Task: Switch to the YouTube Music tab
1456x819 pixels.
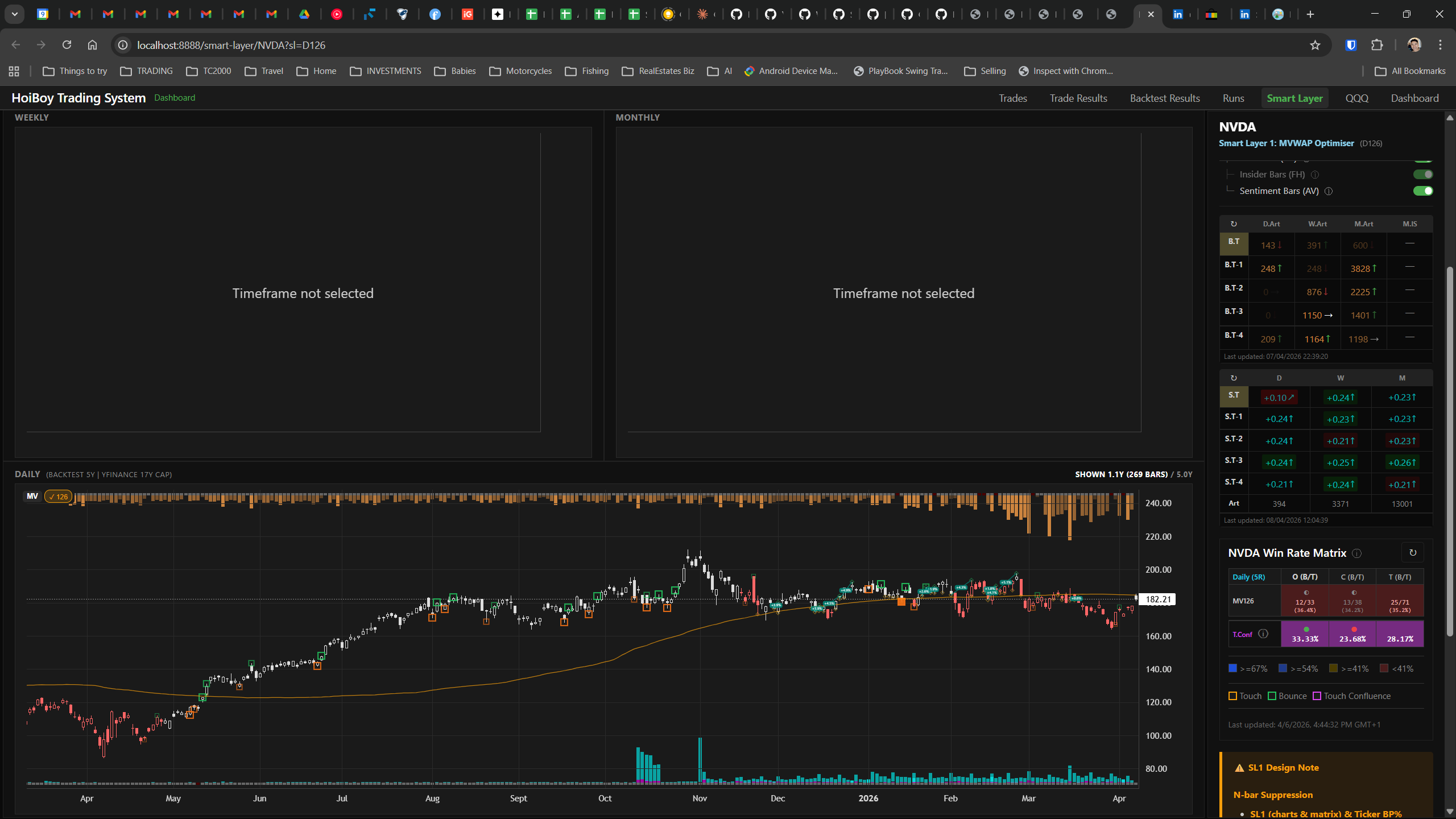Action: click(x=337, y=14)
